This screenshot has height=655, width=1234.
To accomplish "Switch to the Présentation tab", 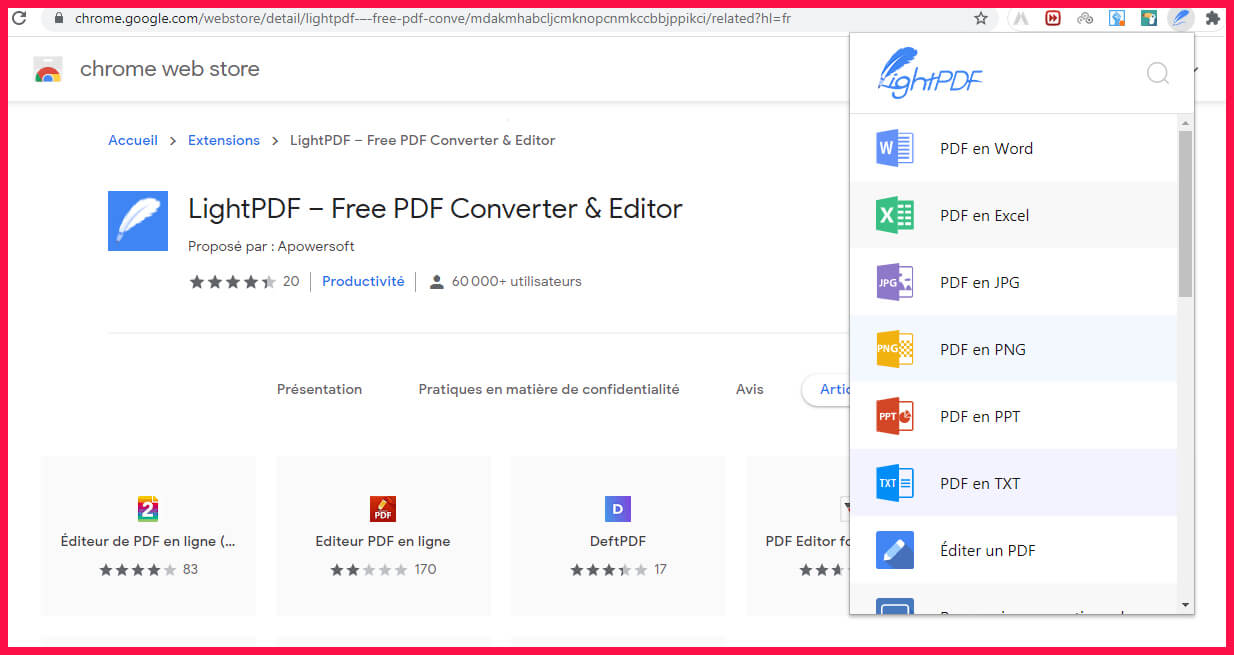I will point(320,389).
